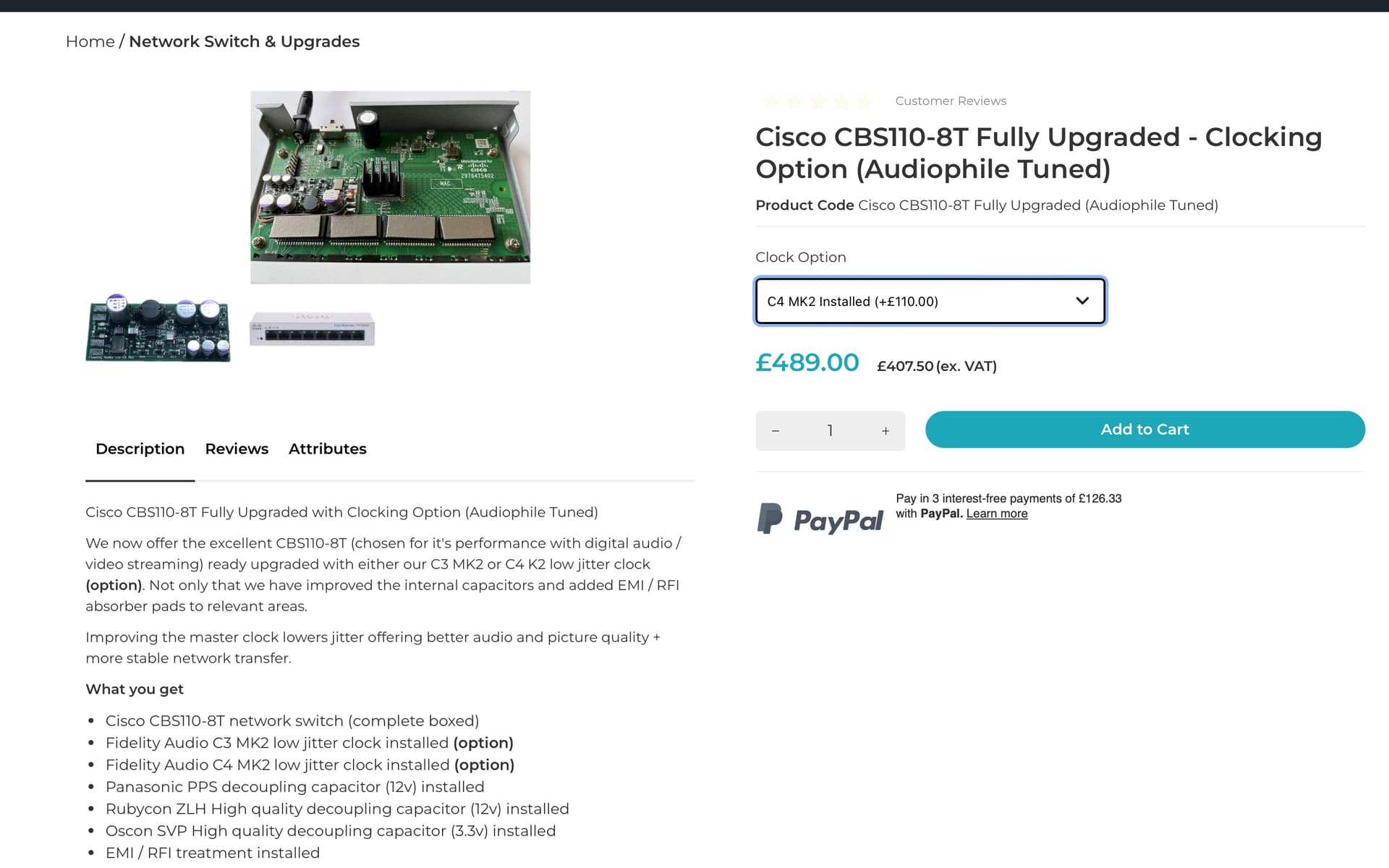Viewport: 1389px width, 868px height.
Task: Open Network Switch & Upgrades breadcrumb
Action: pos(245,42)
